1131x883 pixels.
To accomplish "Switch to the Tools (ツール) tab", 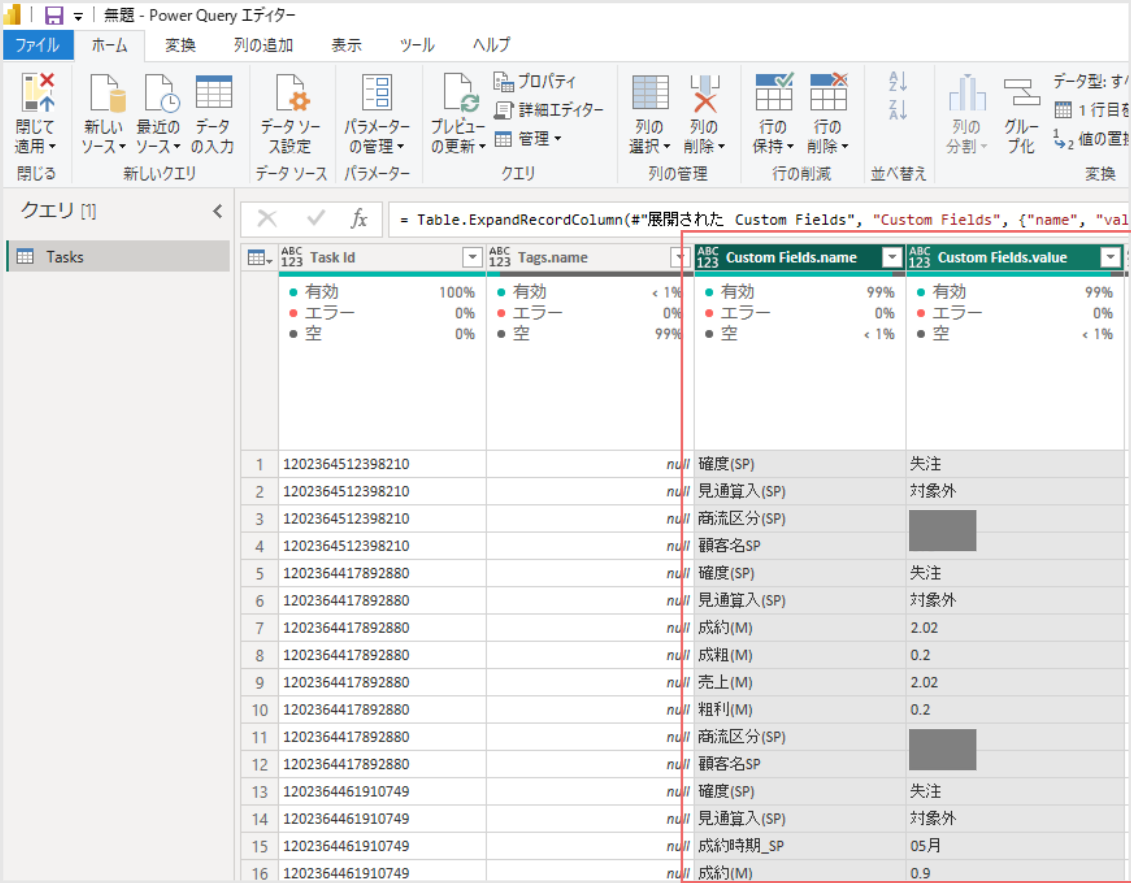I will tap(417, 45).
